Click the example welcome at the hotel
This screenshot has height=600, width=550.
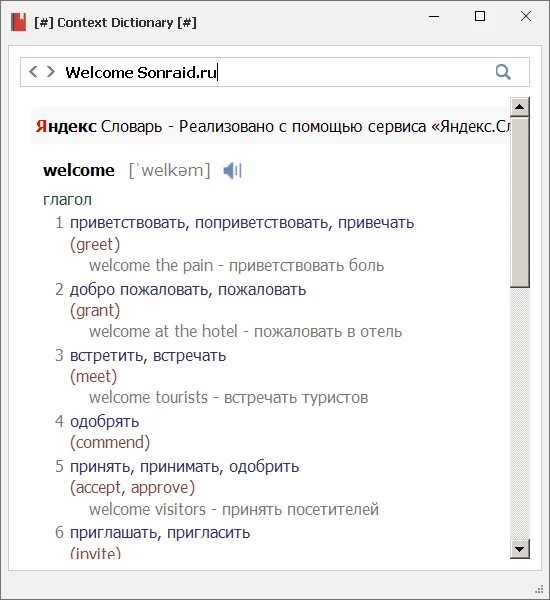pyautogui.click(x=163, y=331)
